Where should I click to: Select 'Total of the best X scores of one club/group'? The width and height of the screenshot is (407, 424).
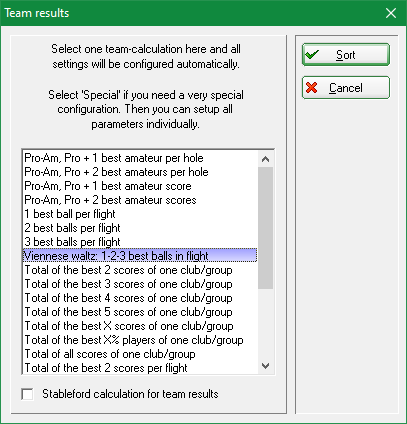140,326
